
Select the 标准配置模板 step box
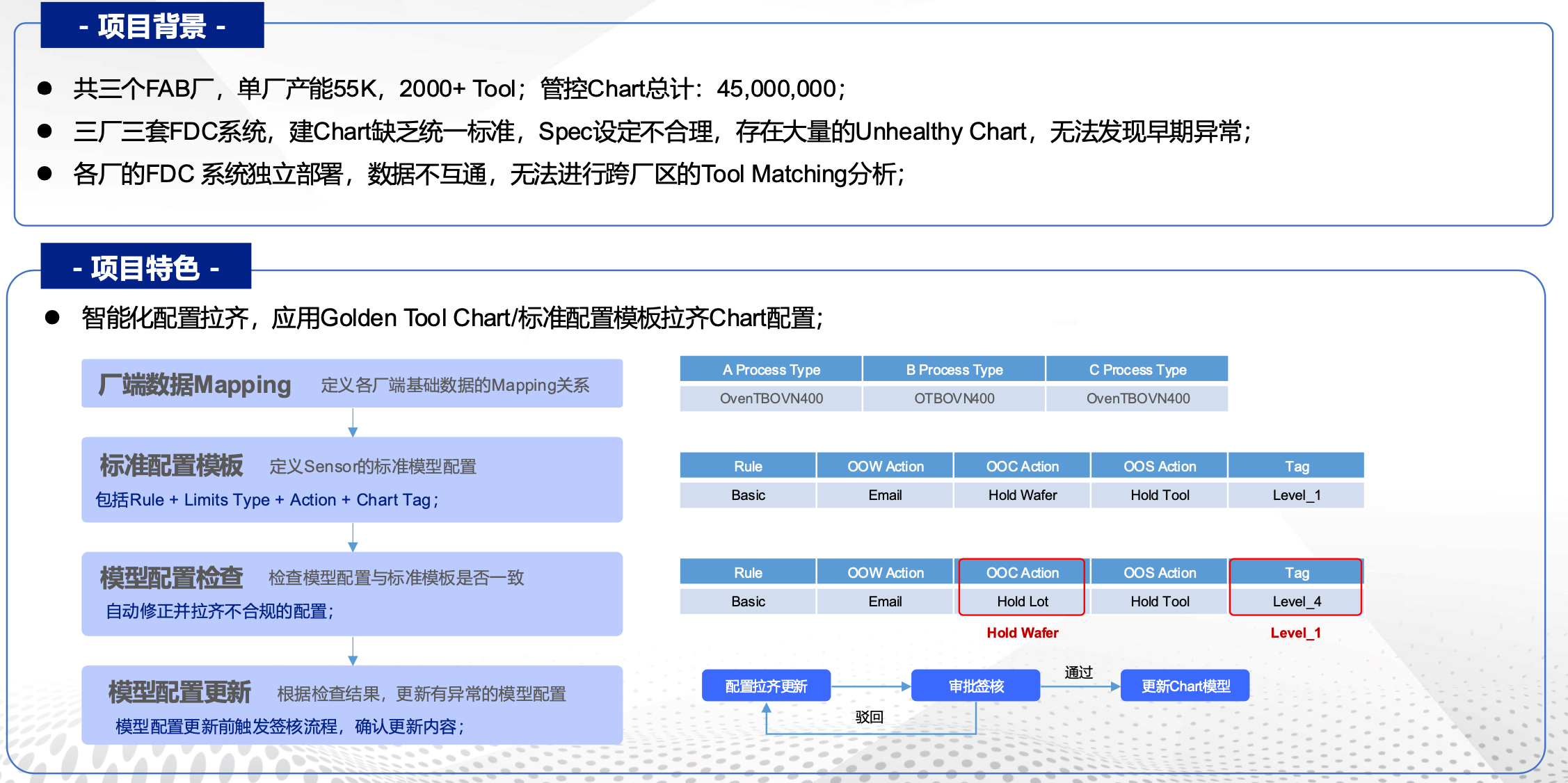coord(351,480)
